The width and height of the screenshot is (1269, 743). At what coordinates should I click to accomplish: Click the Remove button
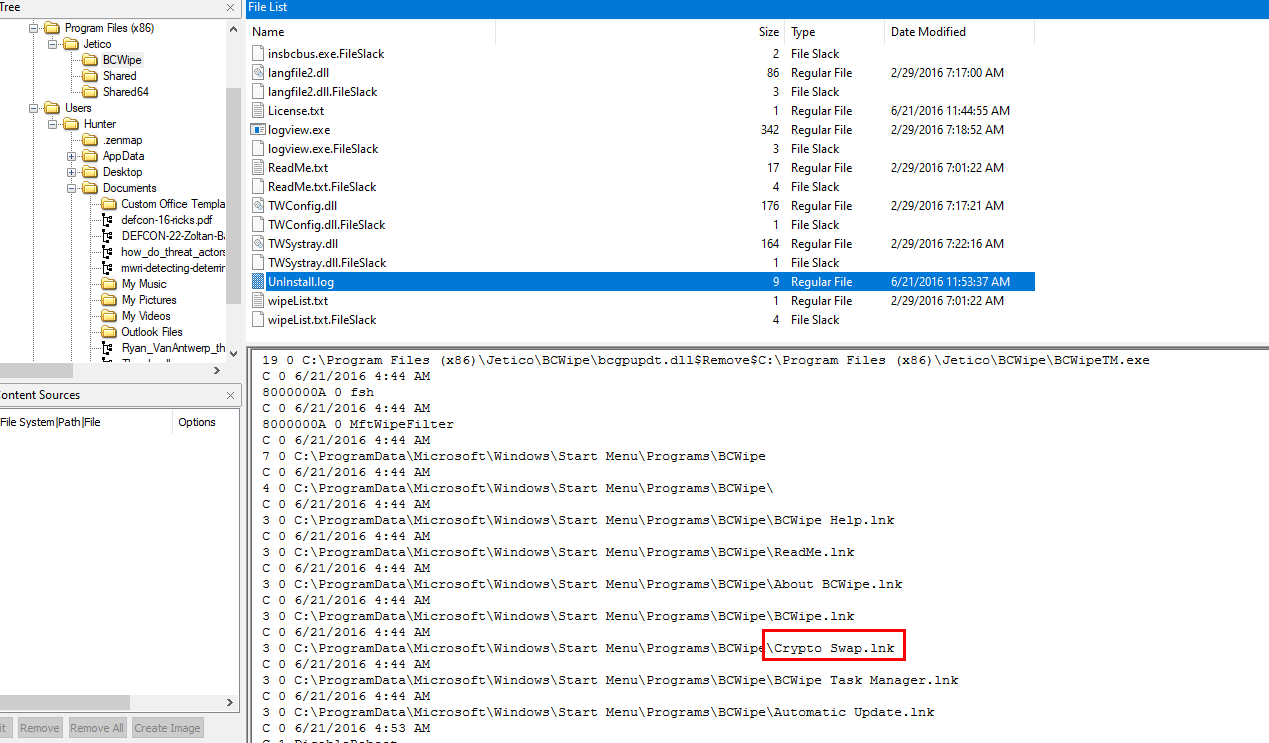pyautogui.click(x=40, y=728)
